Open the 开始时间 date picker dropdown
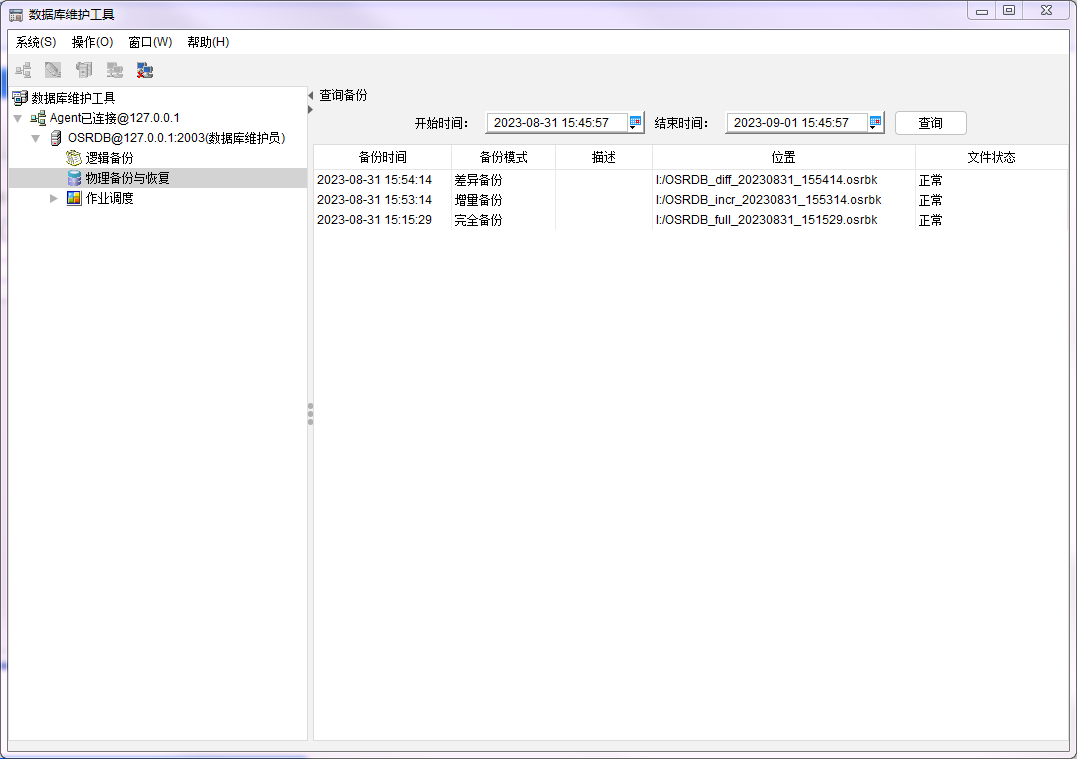The height and width of the screenshot is (759, 1077). [636, 122]
